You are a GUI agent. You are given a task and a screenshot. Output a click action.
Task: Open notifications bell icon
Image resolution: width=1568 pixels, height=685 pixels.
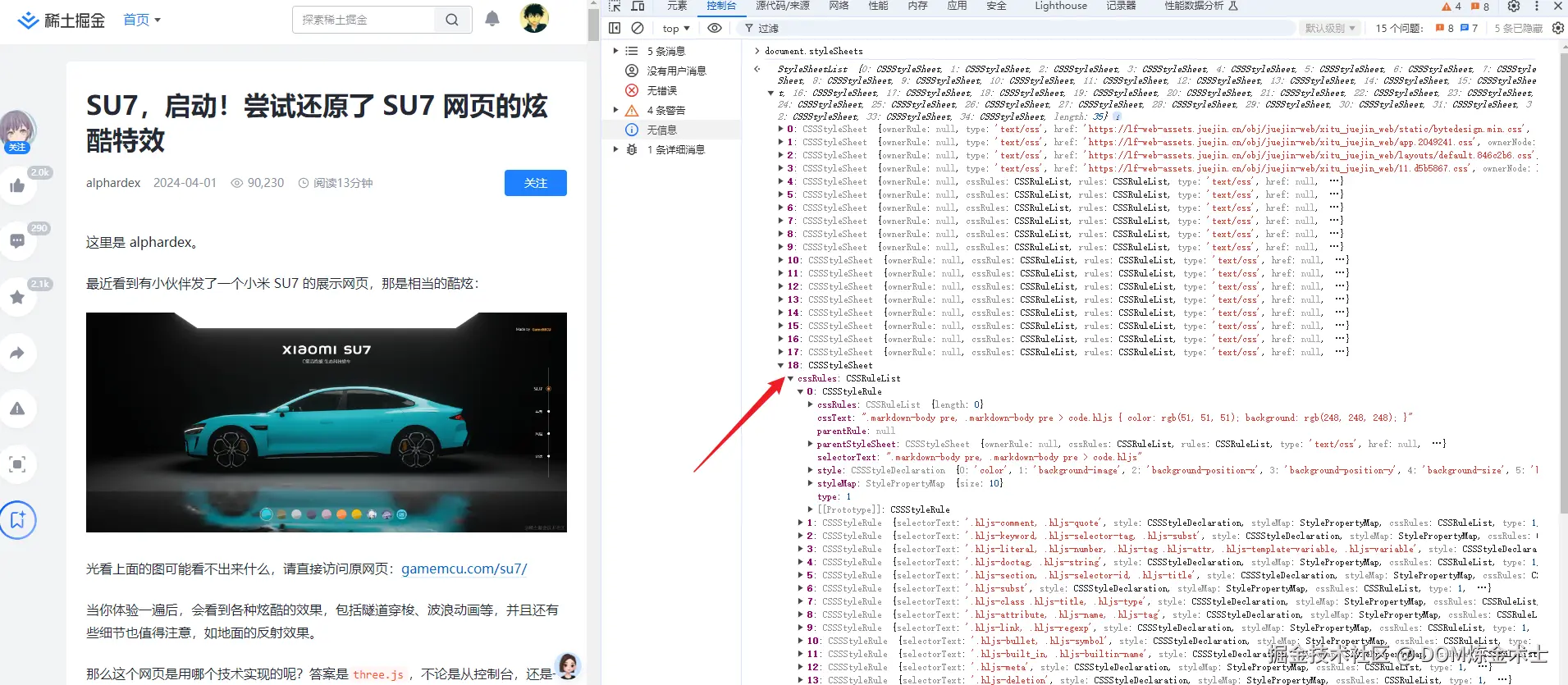click(x=492, y=19)
